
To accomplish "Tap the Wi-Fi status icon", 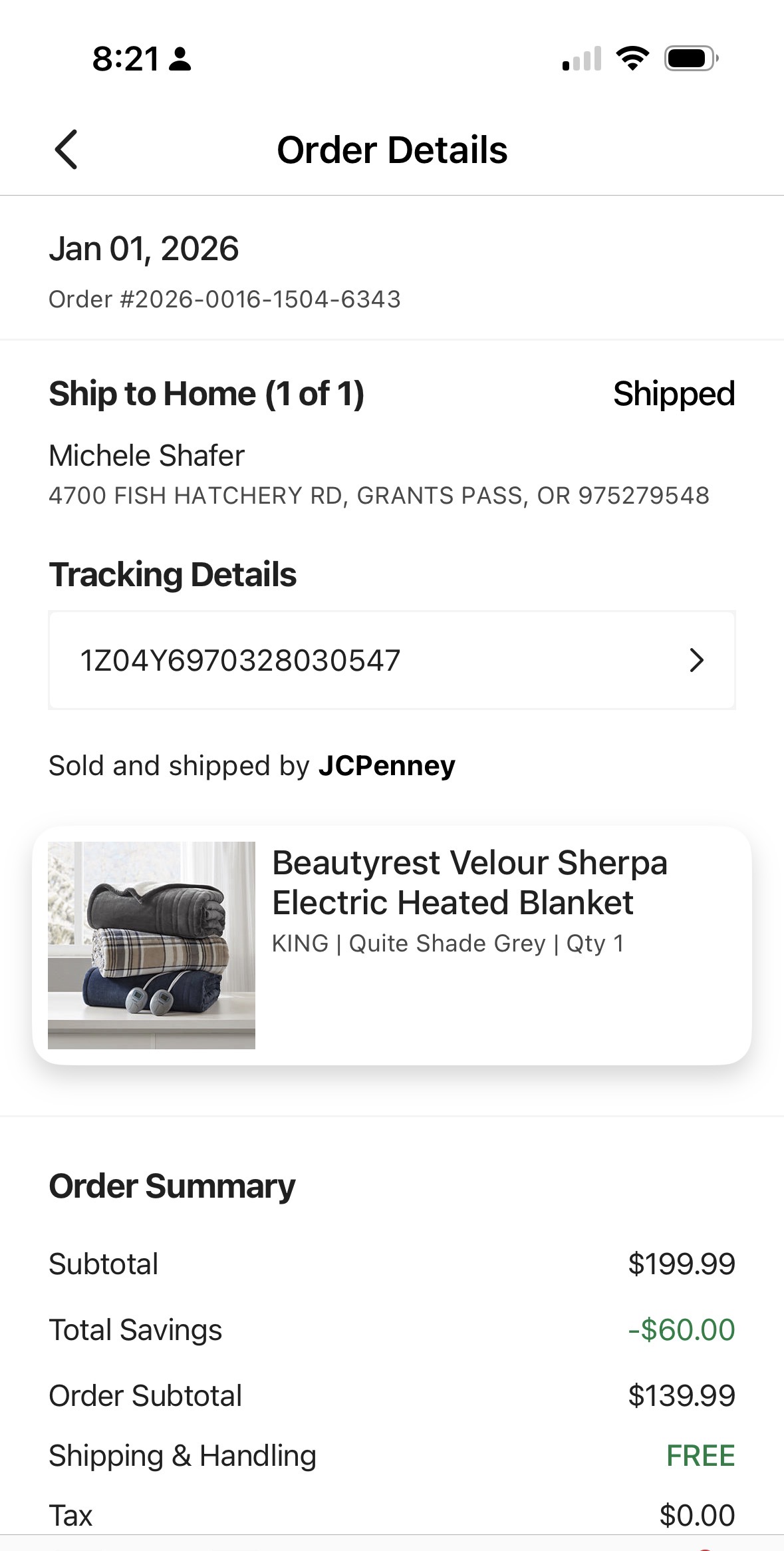I will [x=632, y=59].
